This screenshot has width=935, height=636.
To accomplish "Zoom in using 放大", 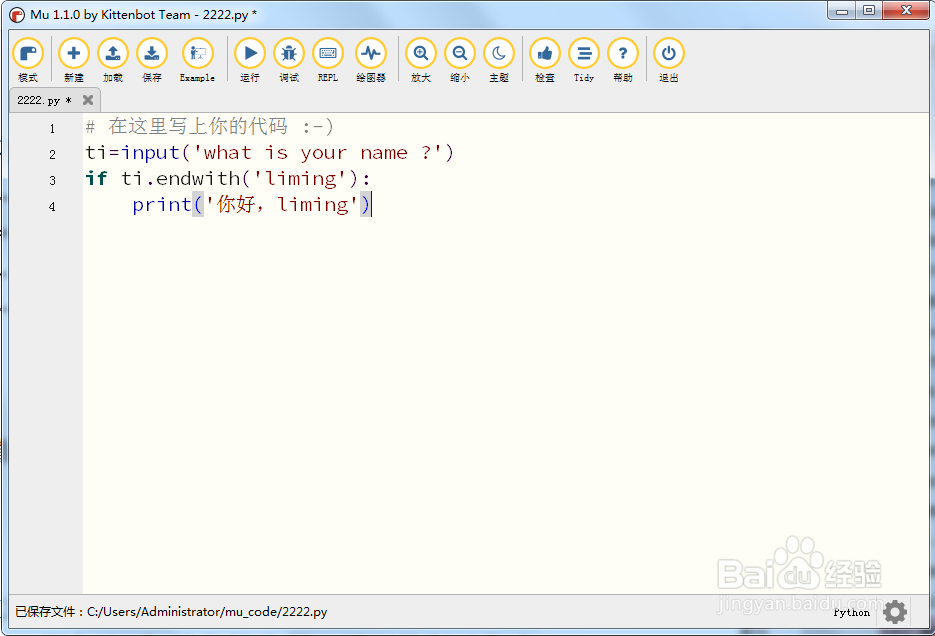I will (420, 54).
